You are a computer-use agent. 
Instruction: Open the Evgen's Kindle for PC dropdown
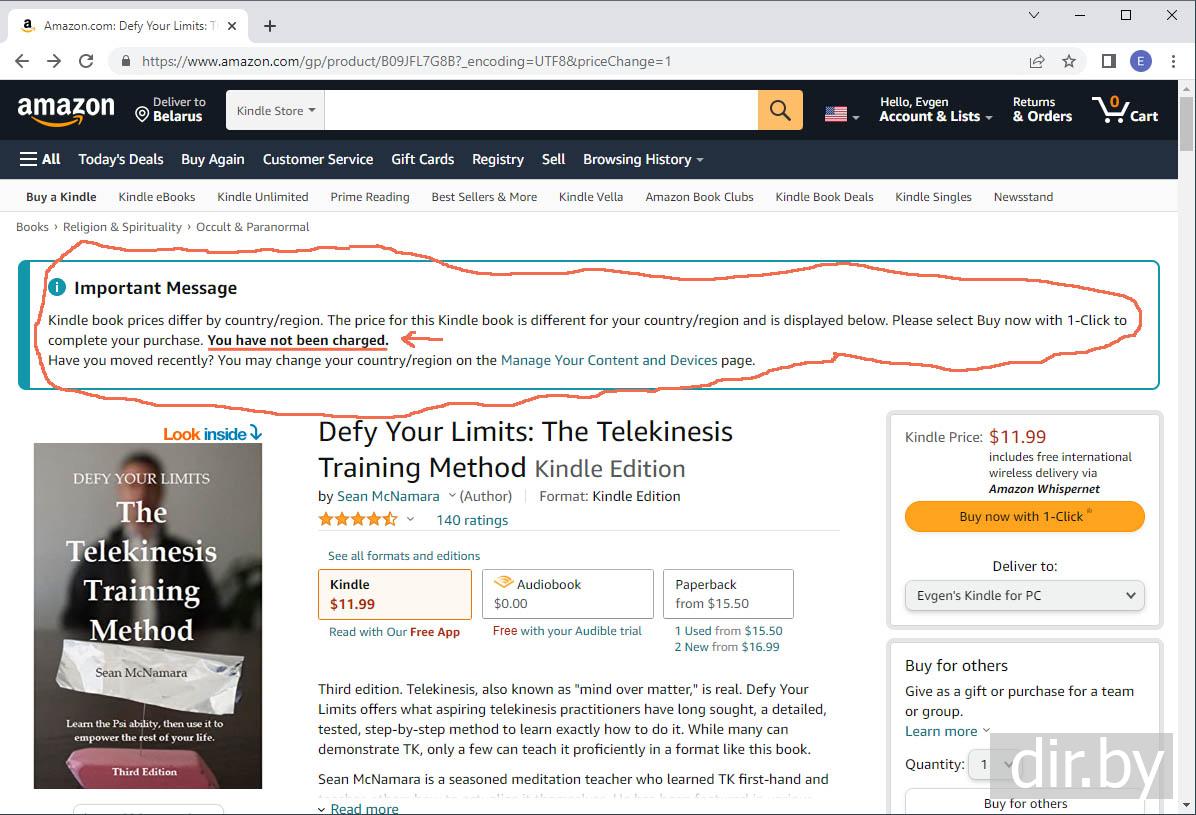(1024, 595)
